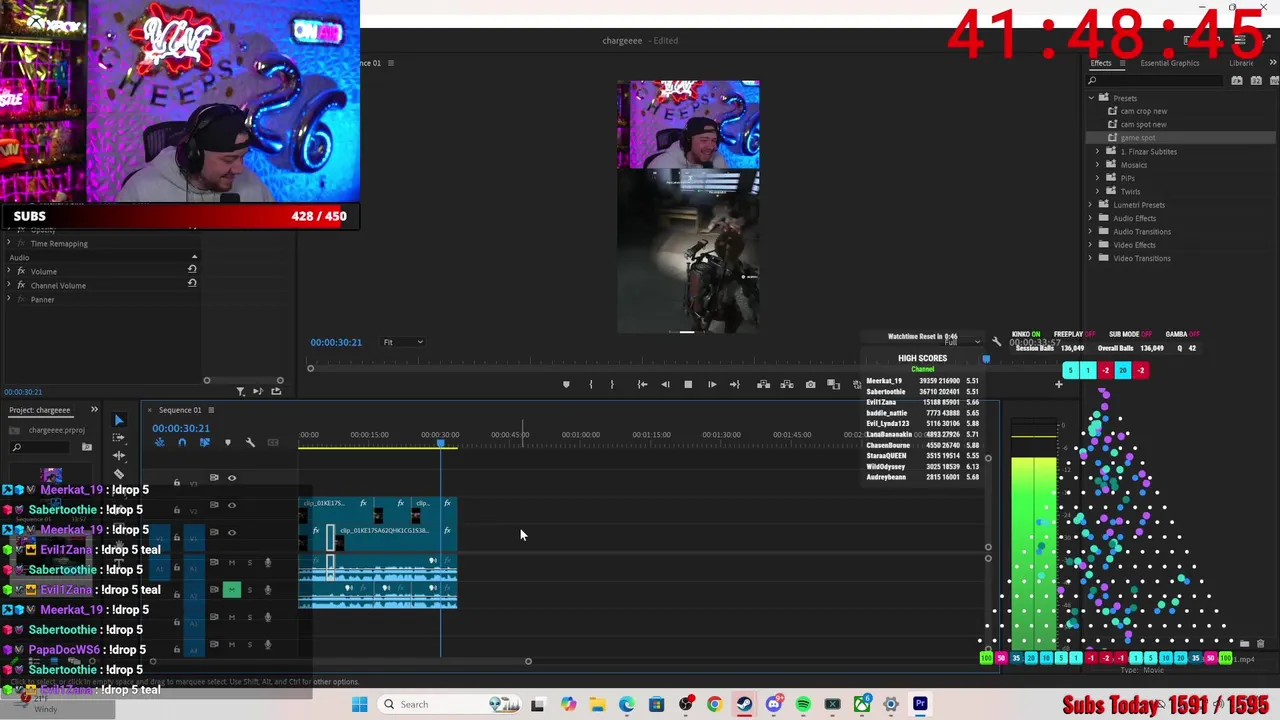Select the Razor tool
1280x720 pixels.
[x=119, y=474]
